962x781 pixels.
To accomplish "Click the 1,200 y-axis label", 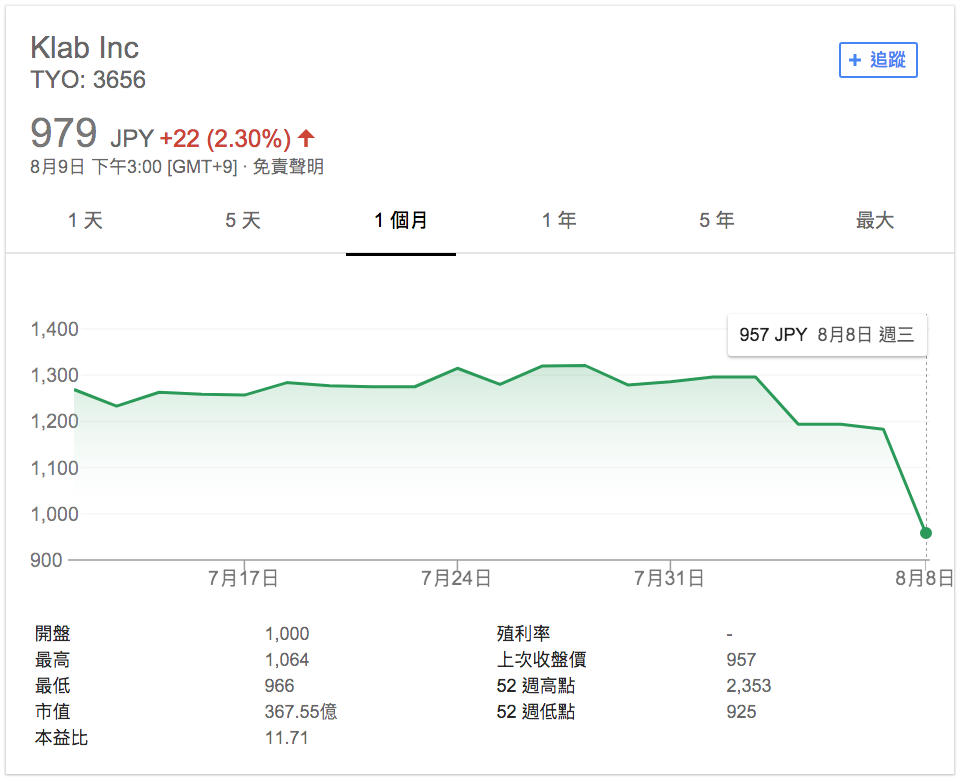I will pos(55,421).
